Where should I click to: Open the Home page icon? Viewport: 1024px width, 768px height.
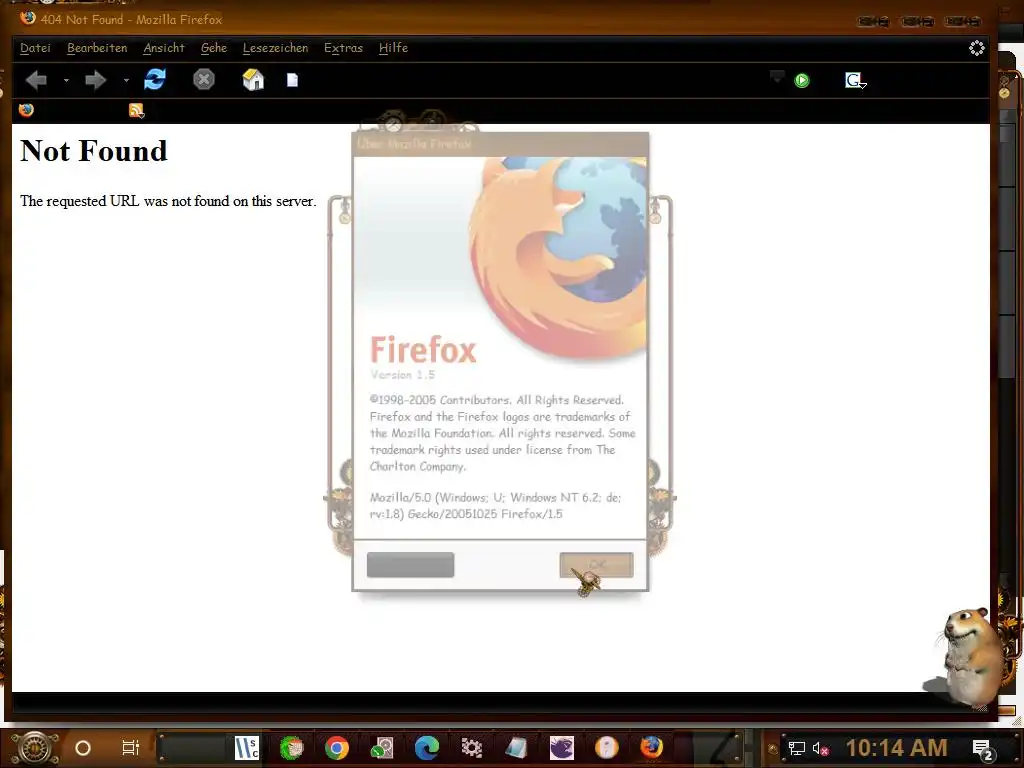click(253, 80)
